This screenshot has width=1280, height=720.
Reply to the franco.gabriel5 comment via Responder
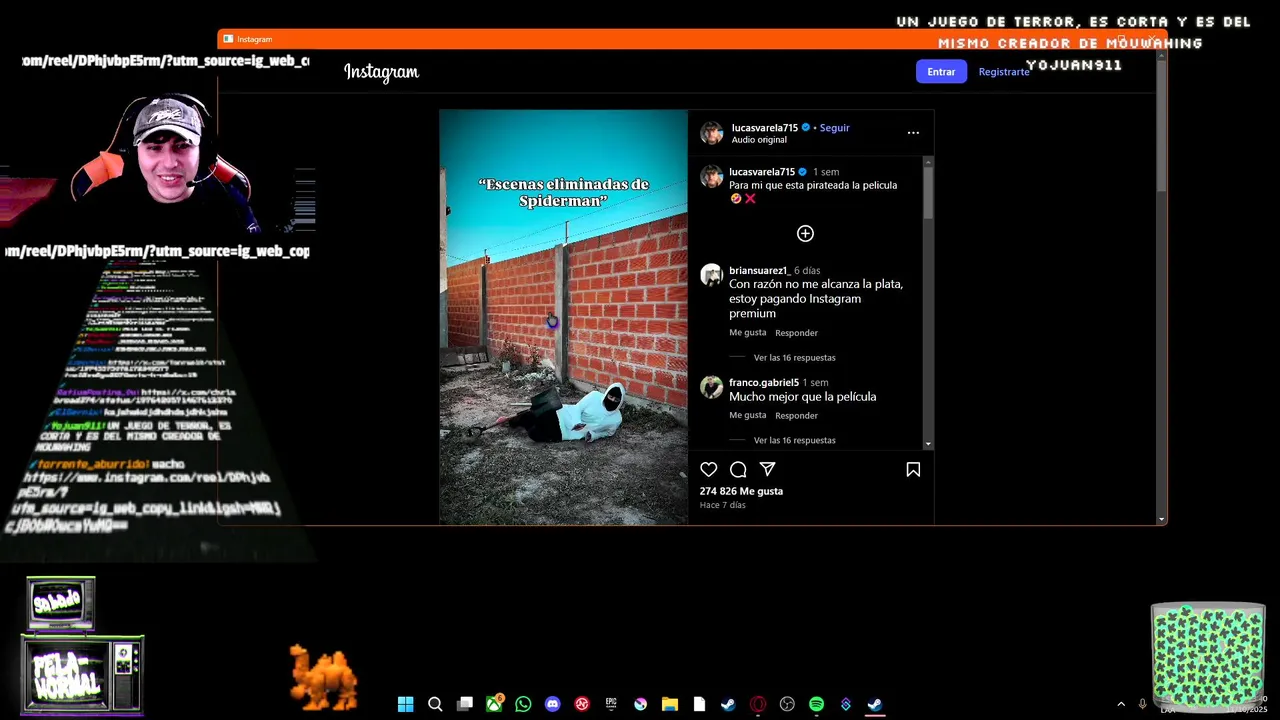(796, 415)
